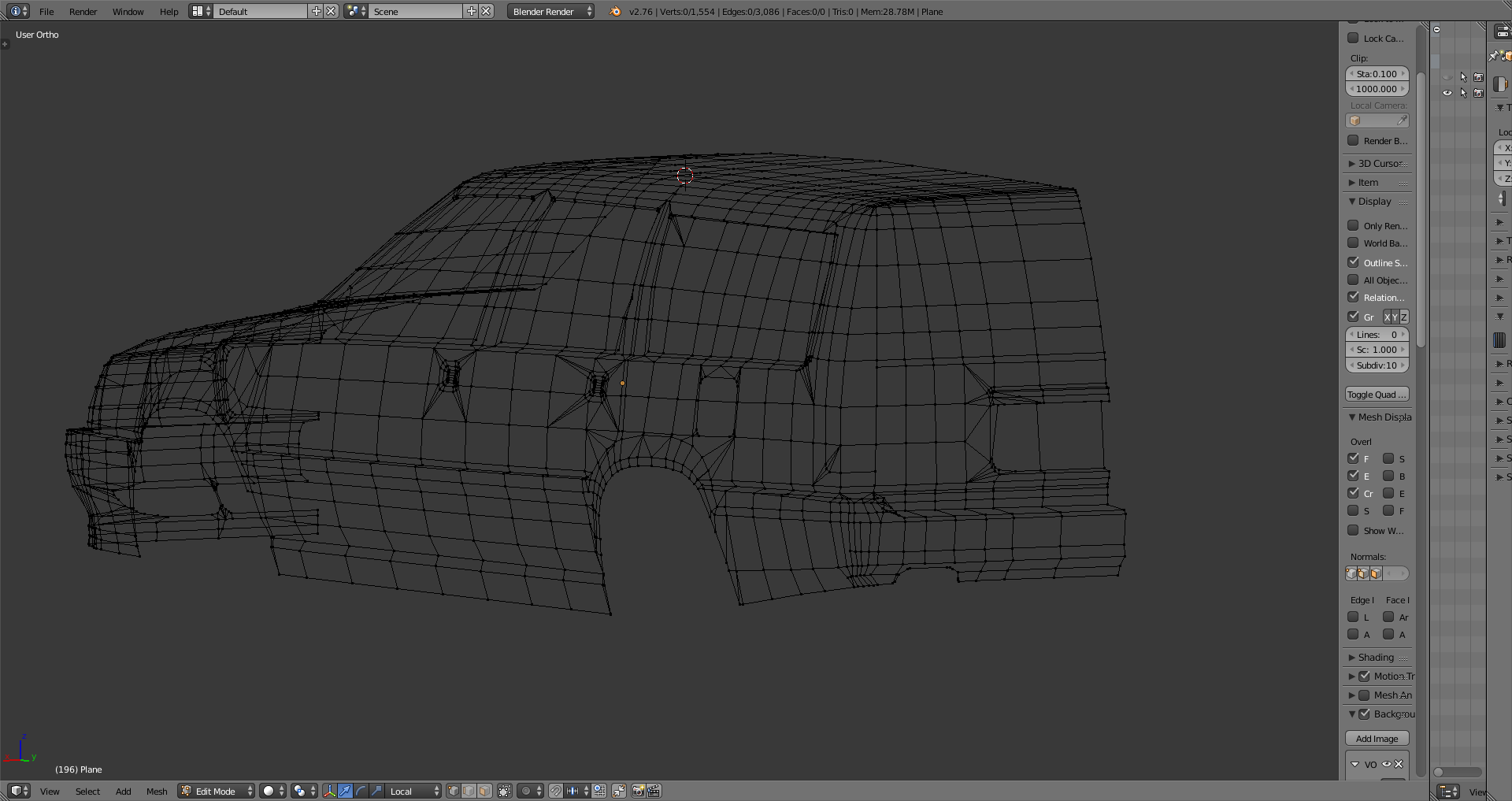The width and height of the screenshot is (1512, 801).
Task: Click the Add Image button
Action: click(x=1377, y=739)
